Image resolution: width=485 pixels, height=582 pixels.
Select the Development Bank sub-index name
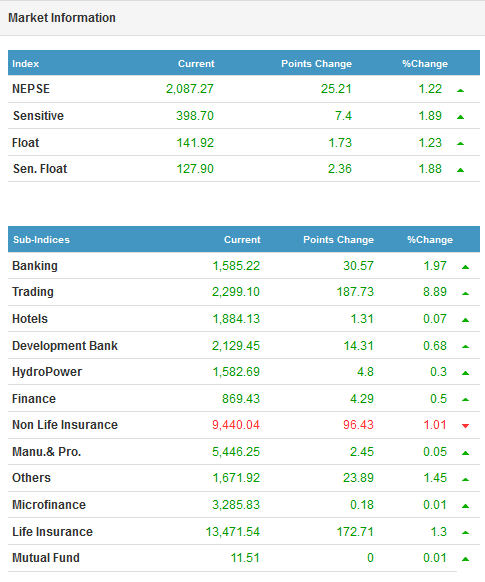pyautogui.click(x=65, y=346)
